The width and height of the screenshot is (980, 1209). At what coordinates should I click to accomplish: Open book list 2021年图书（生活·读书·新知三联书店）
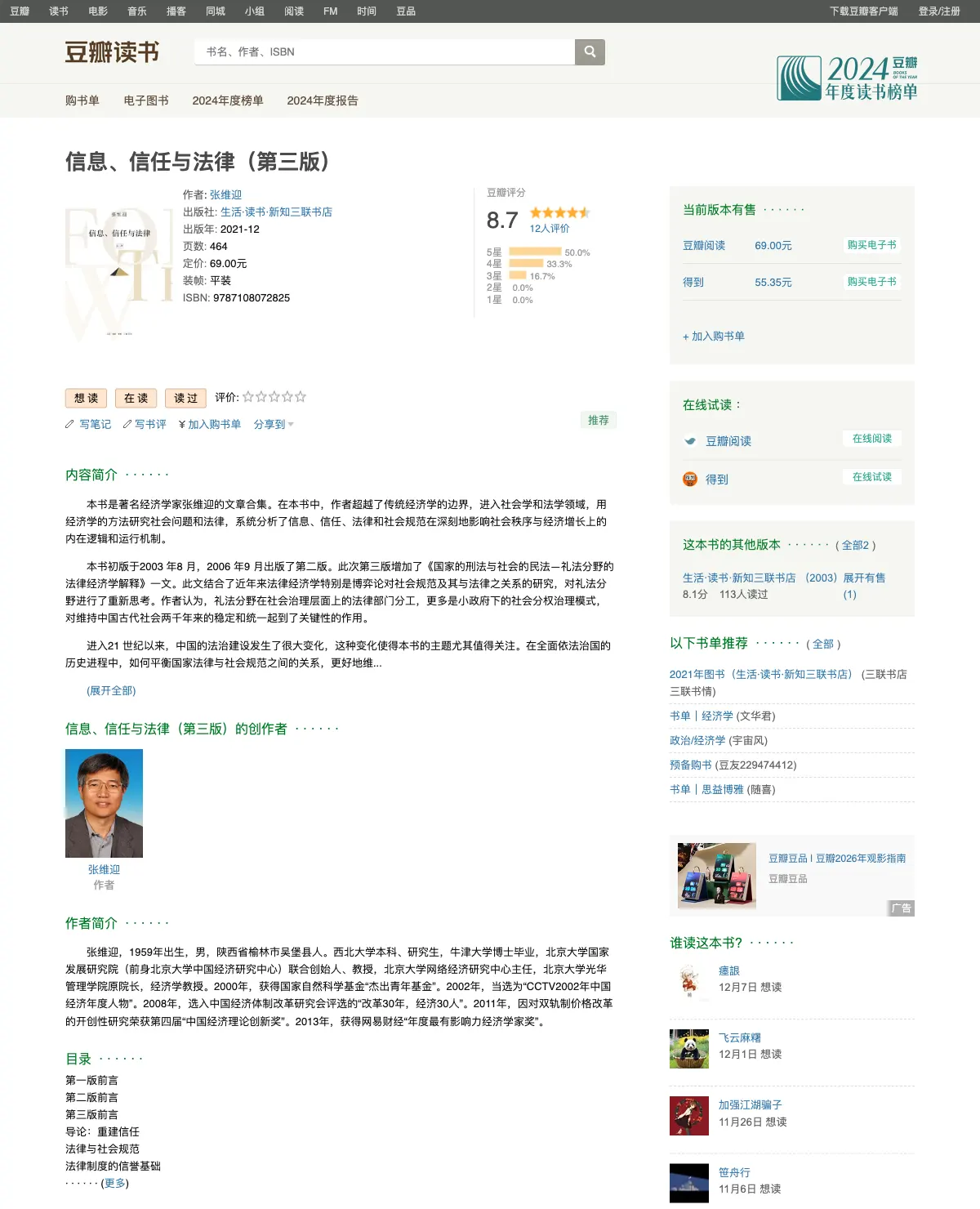pyautogui.click(x=760, y=674)
